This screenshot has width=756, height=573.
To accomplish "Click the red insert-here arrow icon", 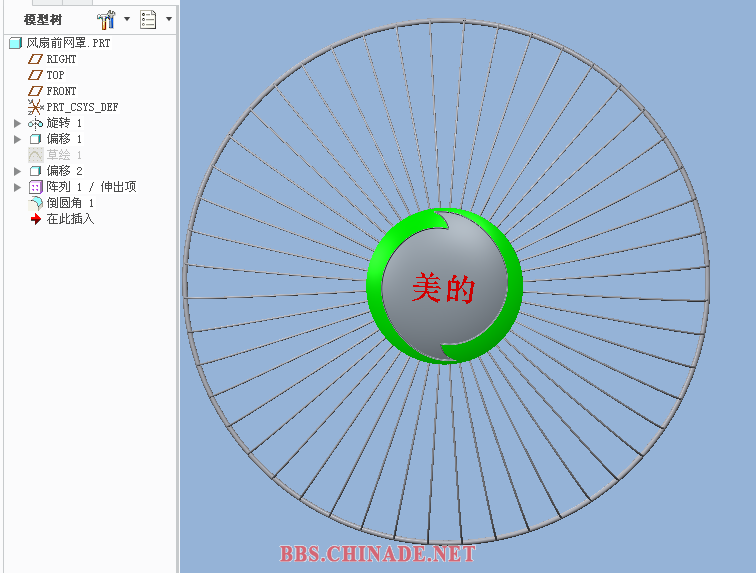I will point(36,219).
